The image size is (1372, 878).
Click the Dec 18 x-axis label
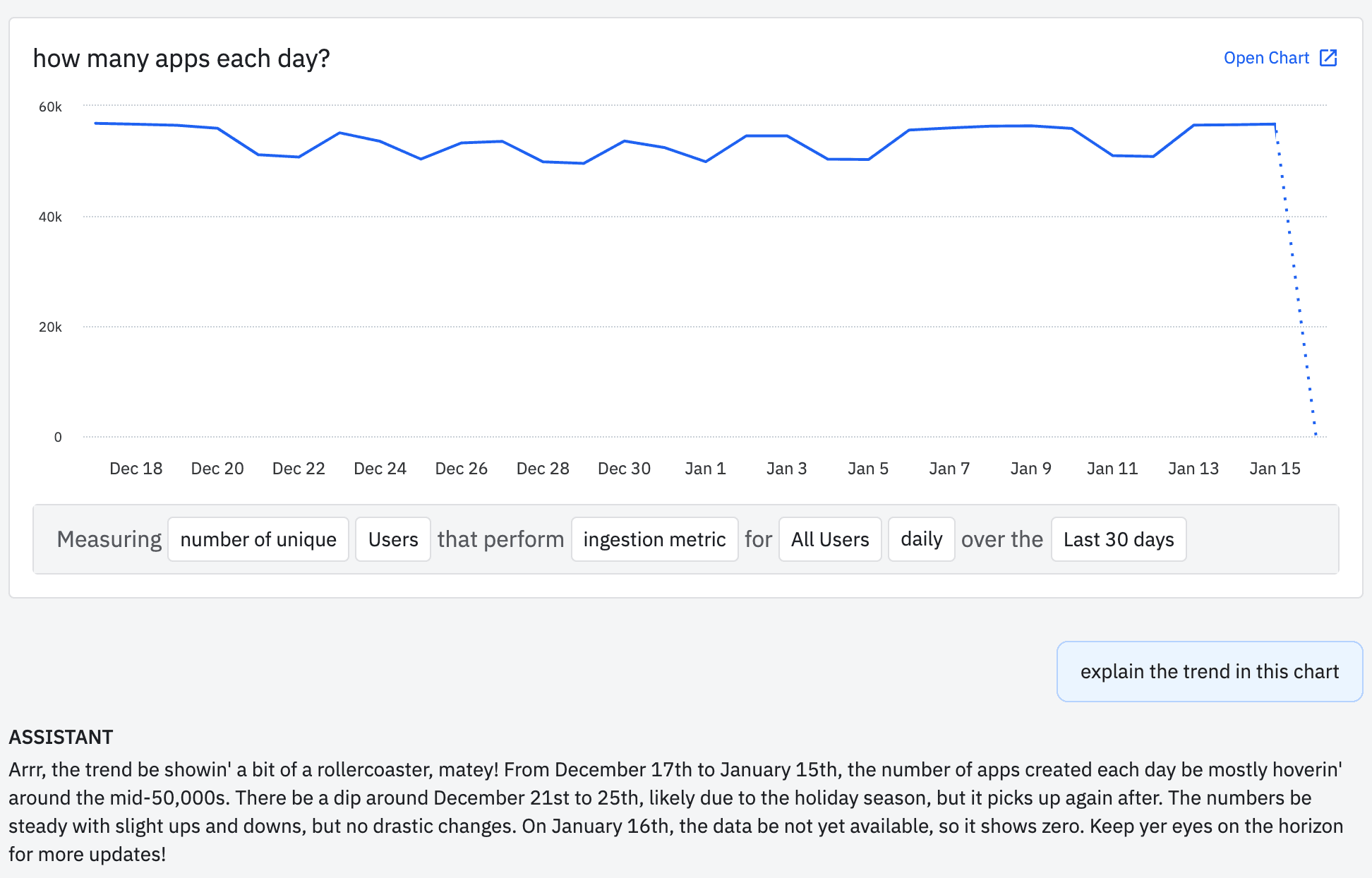(x=136, y=469)
